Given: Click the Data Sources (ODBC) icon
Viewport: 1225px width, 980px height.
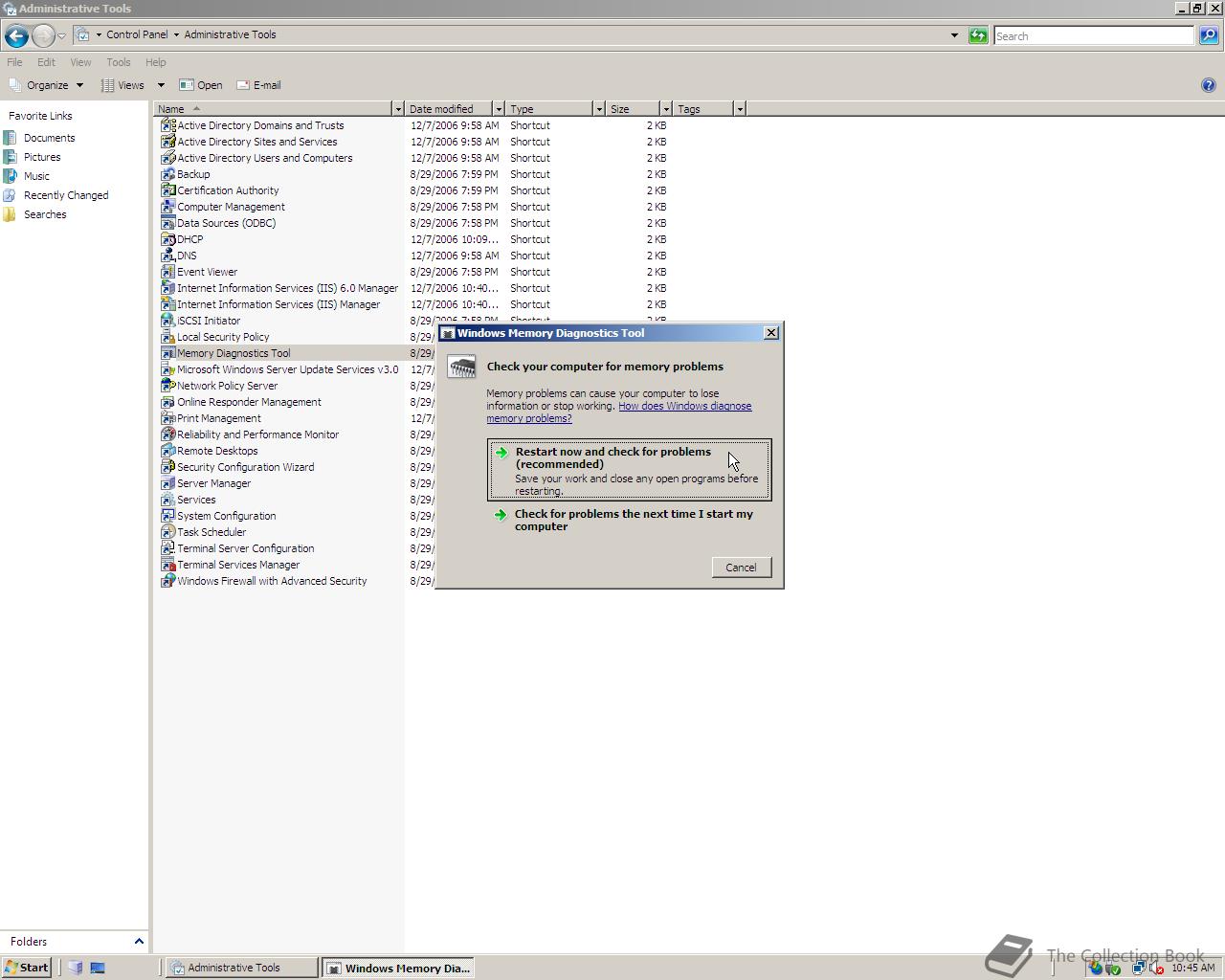Looking at the screenshot, I should click(x=167, y=223).
